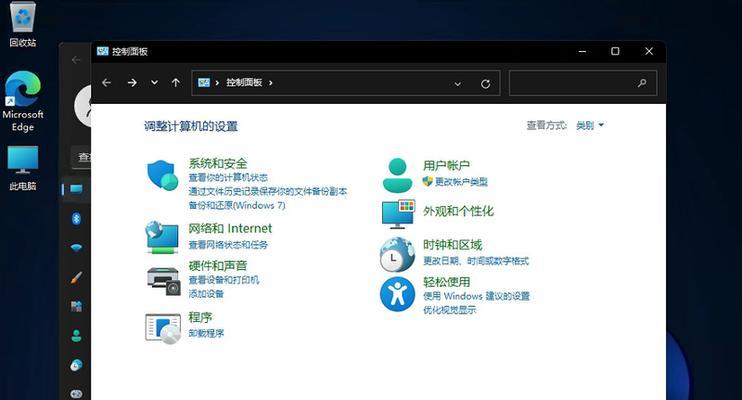Expand chevron before 控制面板 in address bar

(x=217, y=83)
